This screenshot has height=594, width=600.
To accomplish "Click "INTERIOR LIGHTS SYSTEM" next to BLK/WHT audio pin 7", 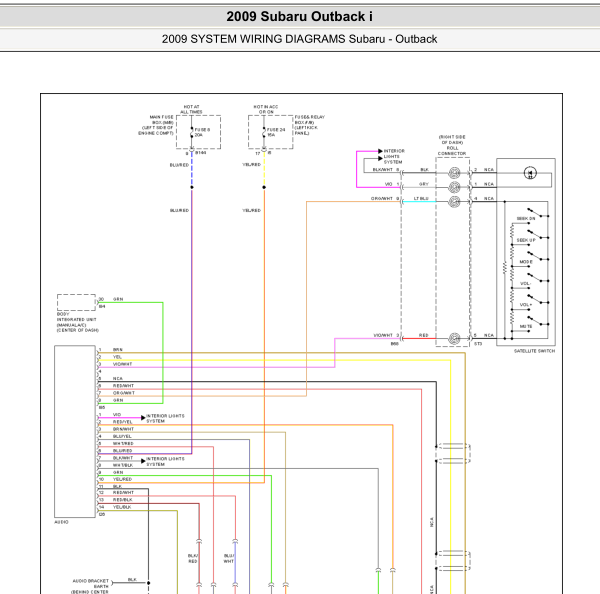I will point(165,461).
